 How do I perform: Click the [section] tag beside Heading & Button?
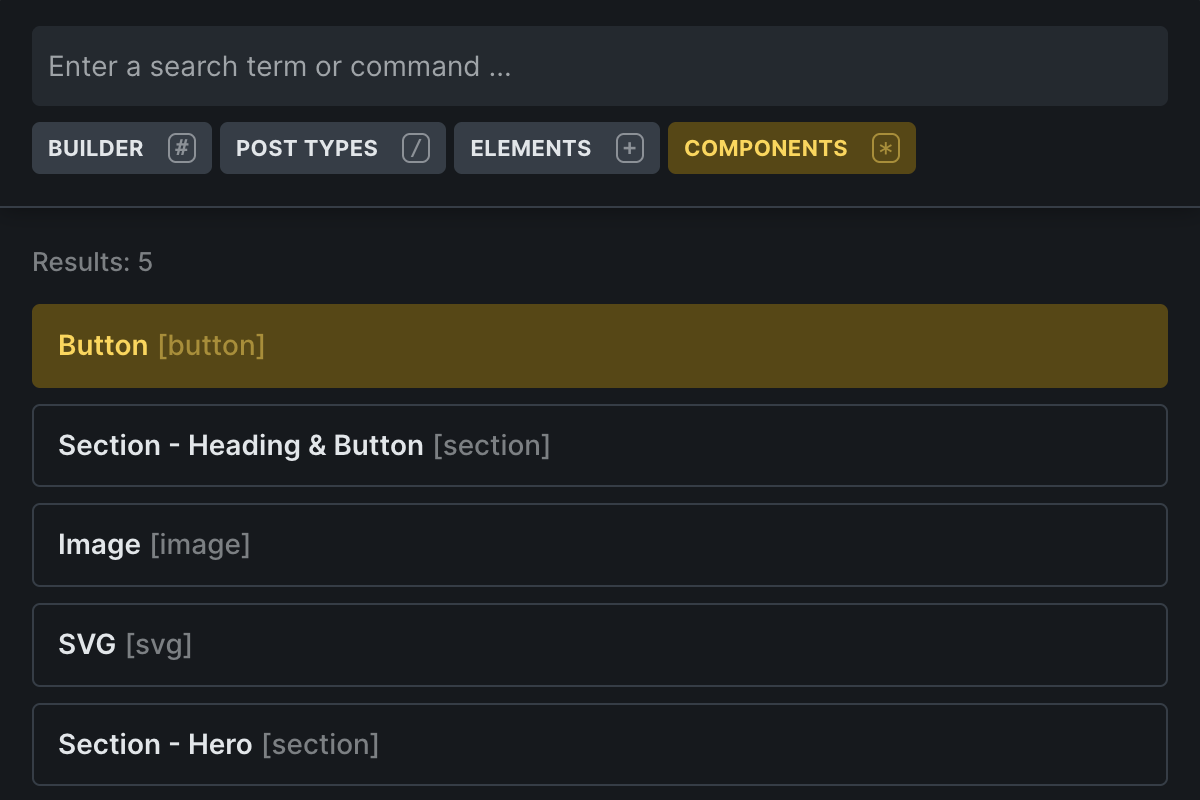491,446
